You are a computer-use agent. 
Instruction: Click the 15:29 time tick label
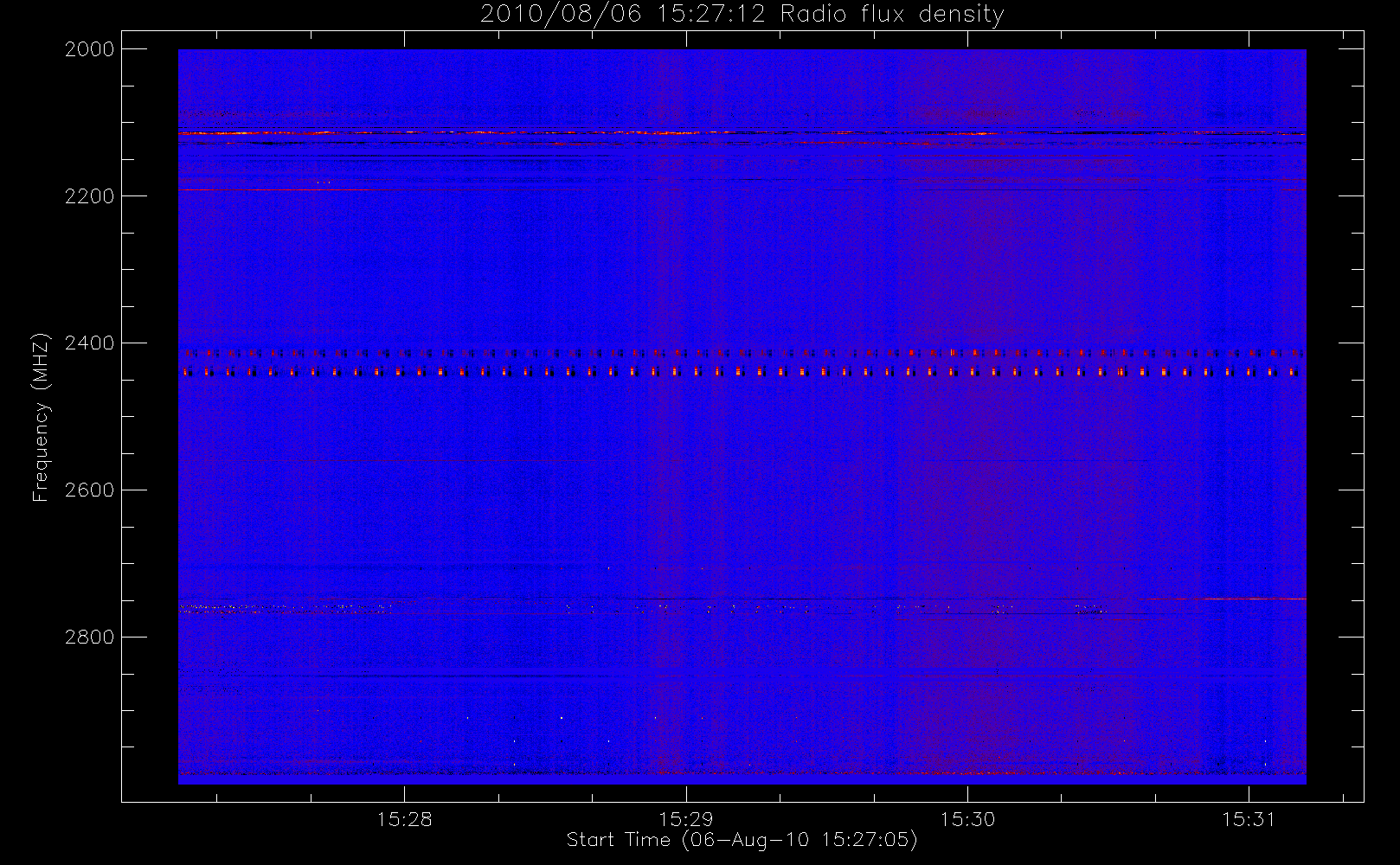pos(686,819)
